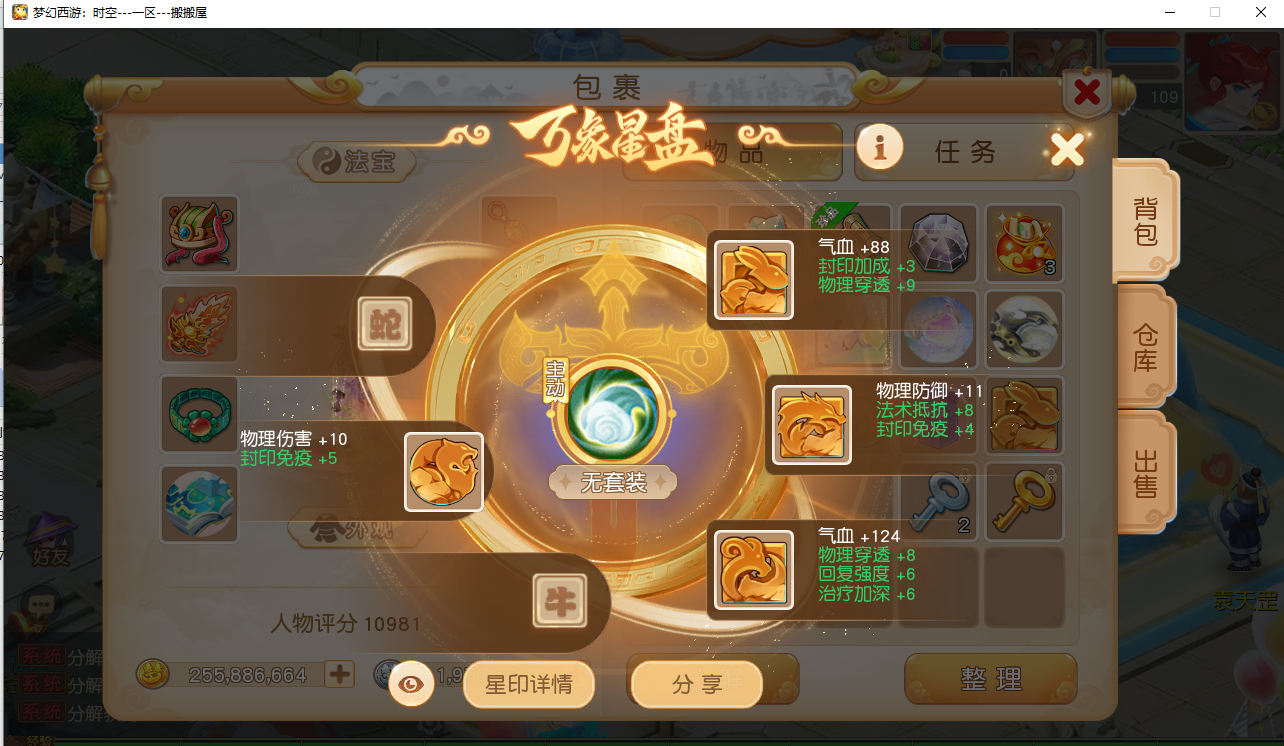Toggle the eye visibility icon
The image size is (1284, 746).
click(412, 684)
